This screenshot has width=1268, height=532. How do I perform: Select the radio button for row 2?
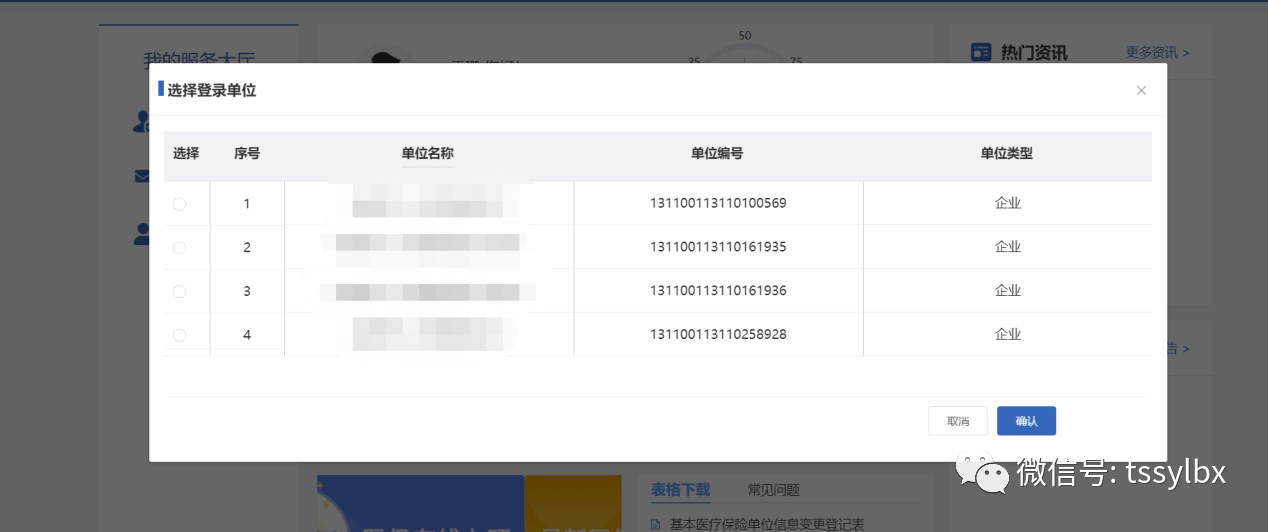[x=180, y=248]
